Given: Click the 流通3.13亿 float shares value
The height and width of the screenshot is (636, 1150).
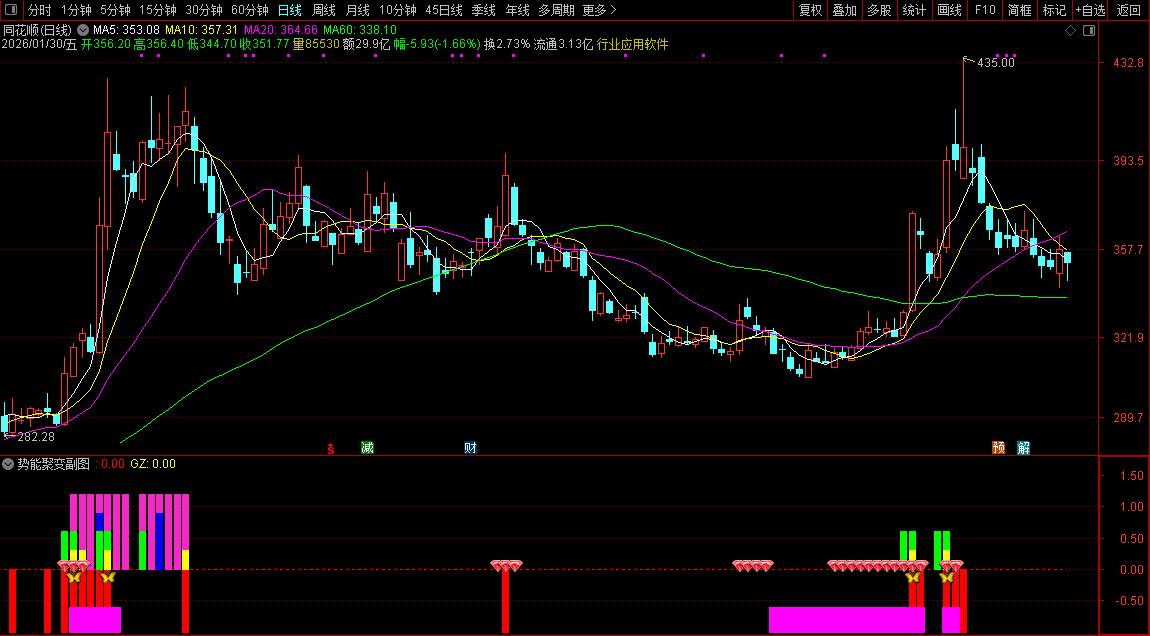Looking at the screenshot, I should point(563,44).
